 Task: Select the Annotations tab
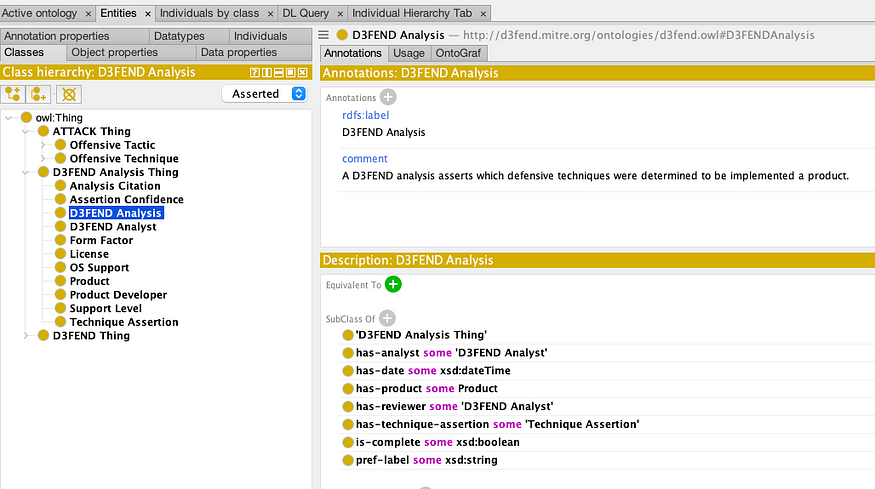pyautogui.click(x=353, y=53)
